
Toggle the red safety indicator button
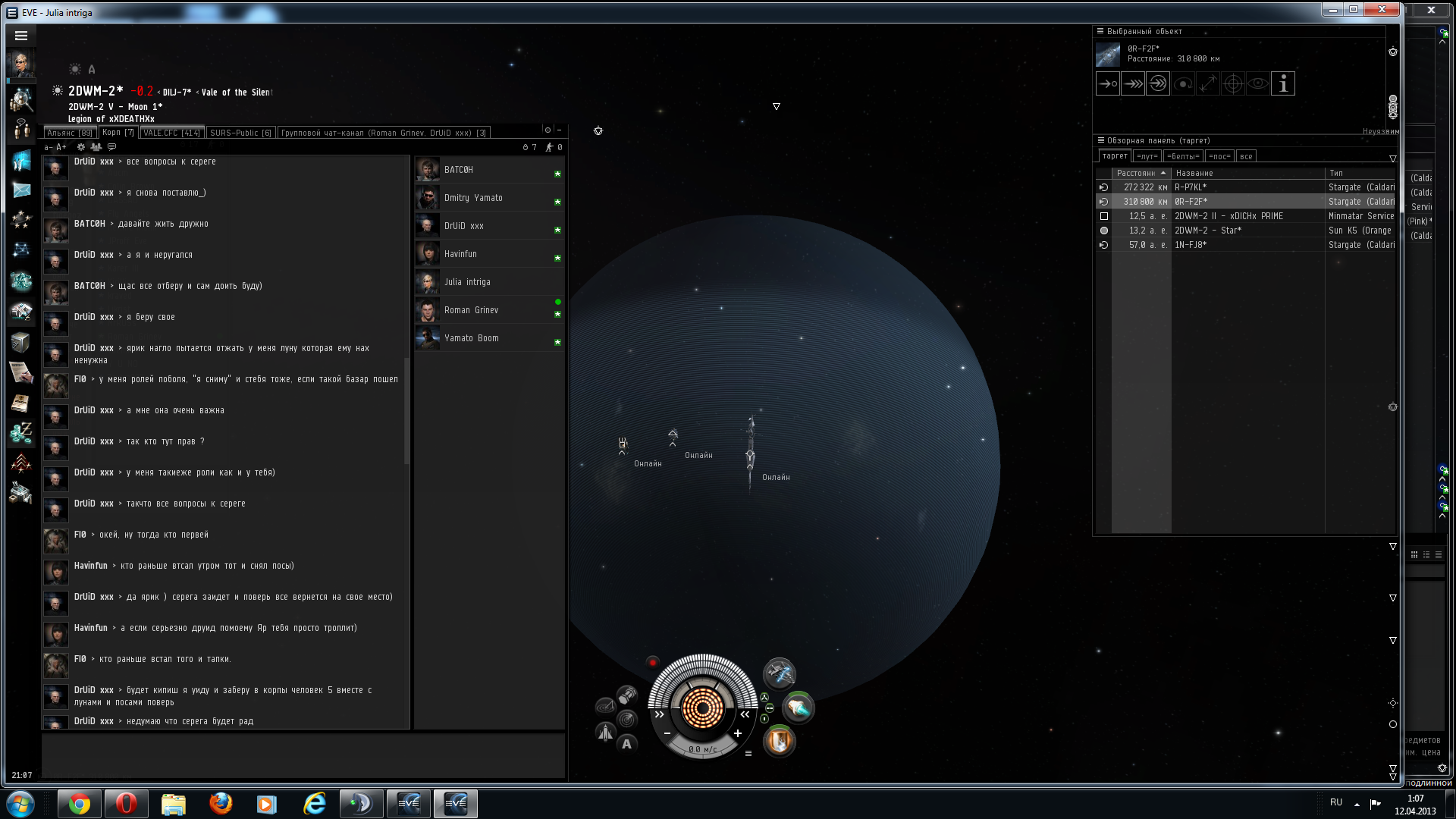tap(653, 662)
